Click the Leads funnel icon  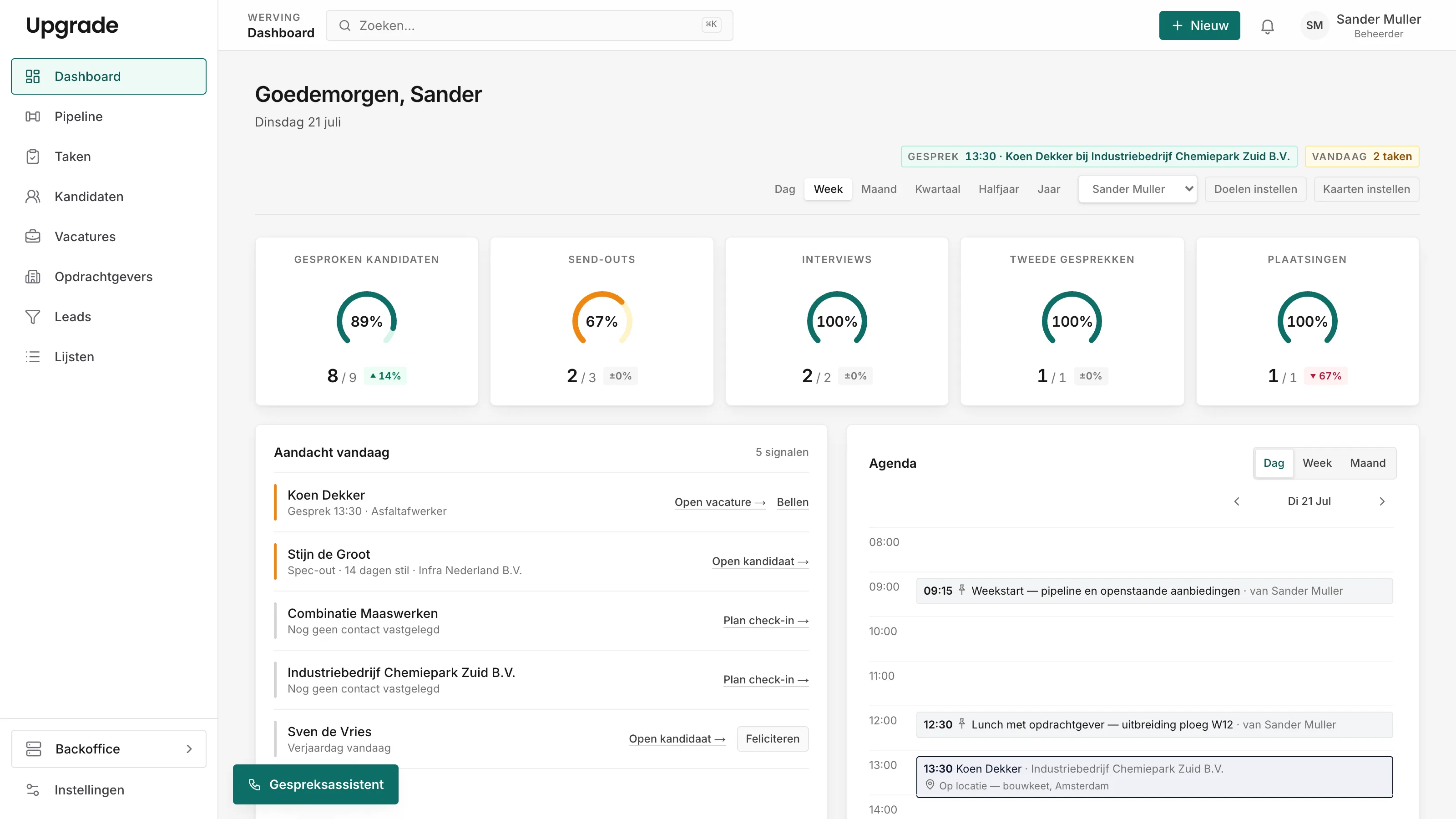click(x=33, y=317)
